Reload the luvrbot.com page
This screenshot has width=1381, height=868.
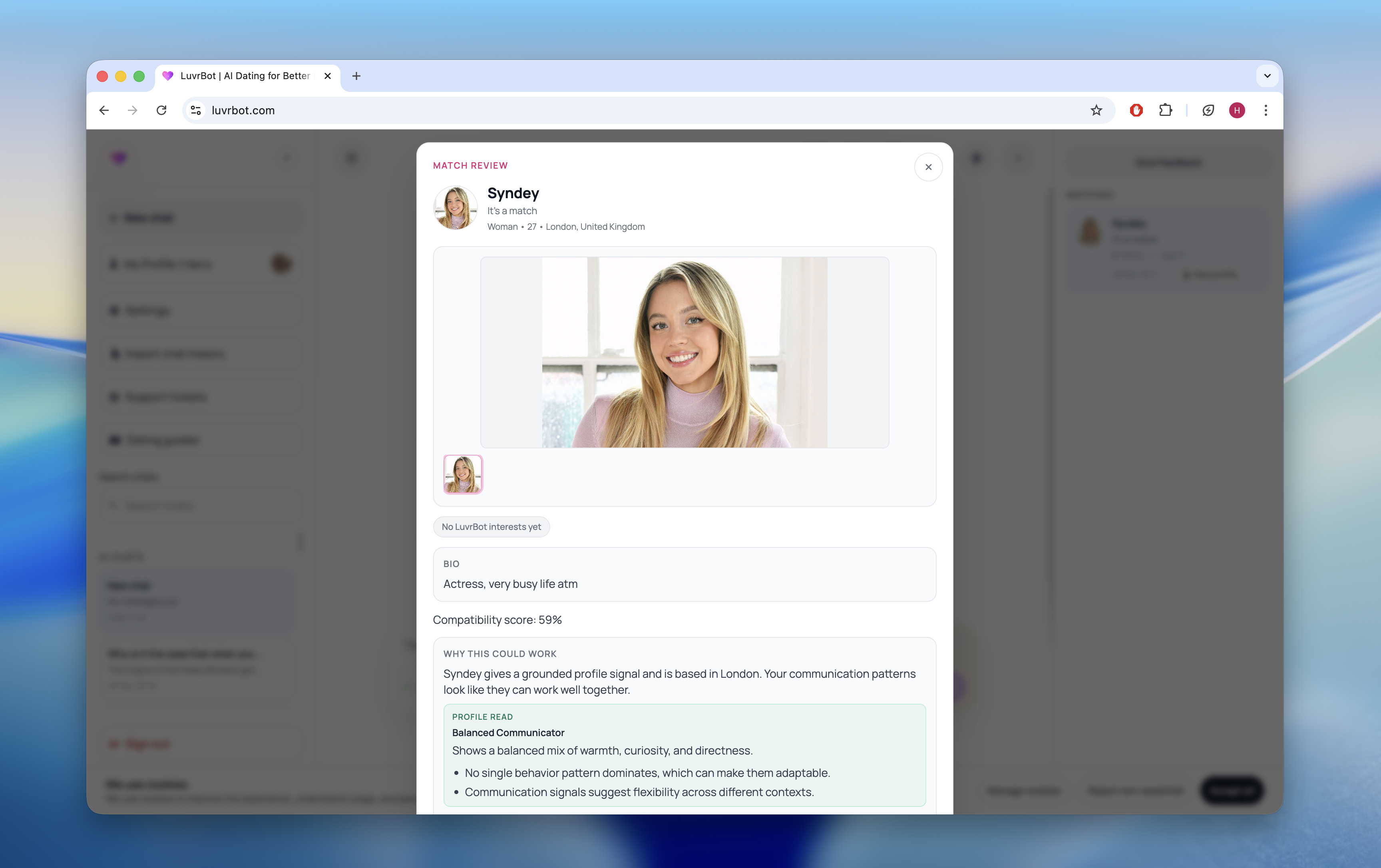(x=162, y=110)
